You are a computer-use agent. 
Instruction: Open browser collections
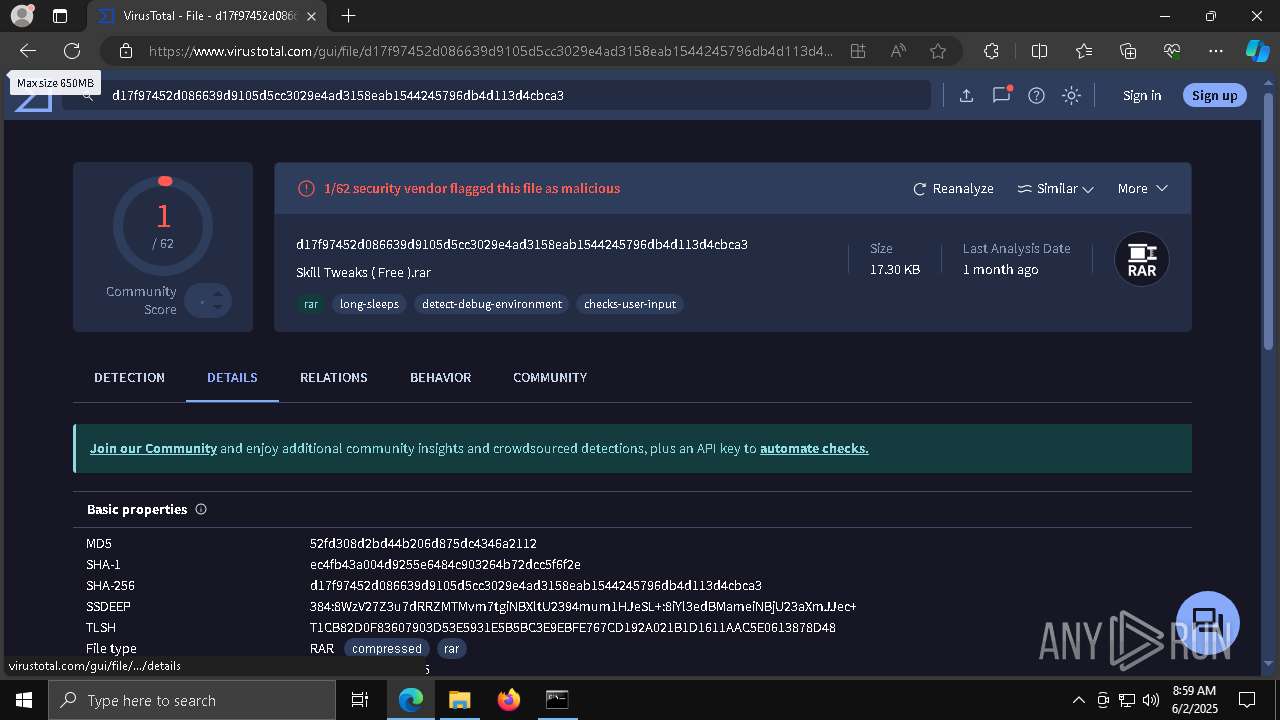(x=1128, y=51)
